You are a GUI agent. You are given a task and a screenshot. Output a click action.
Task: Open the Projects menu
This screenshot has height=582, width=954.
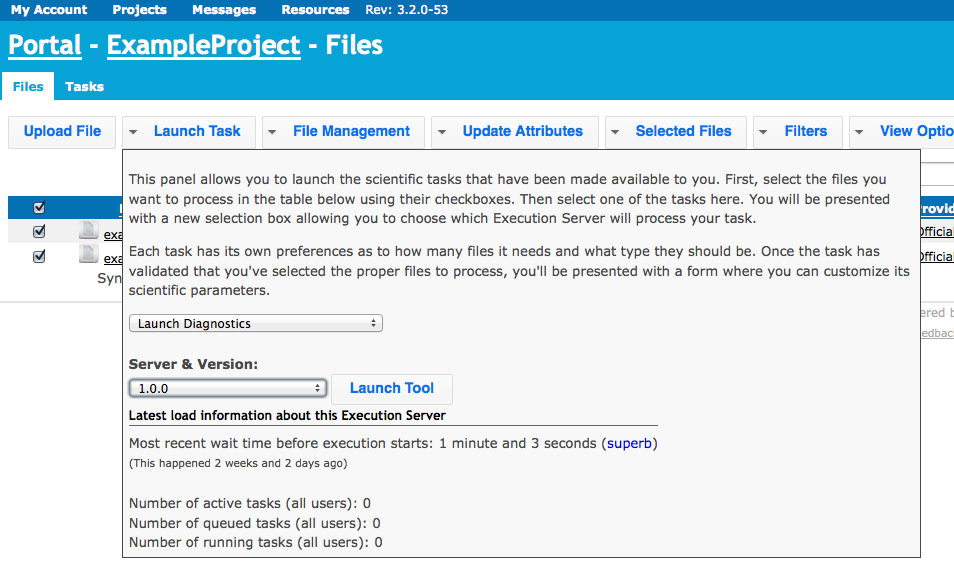pyautogui.click(x=139, y=10)
